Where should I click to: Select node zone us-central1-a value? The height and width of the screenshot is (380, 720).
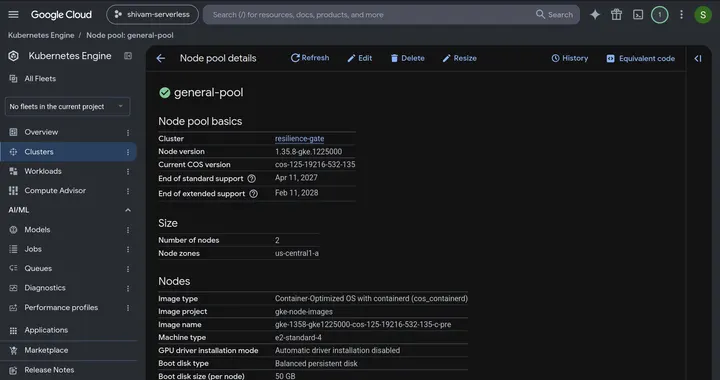click(x=297, y=253)
